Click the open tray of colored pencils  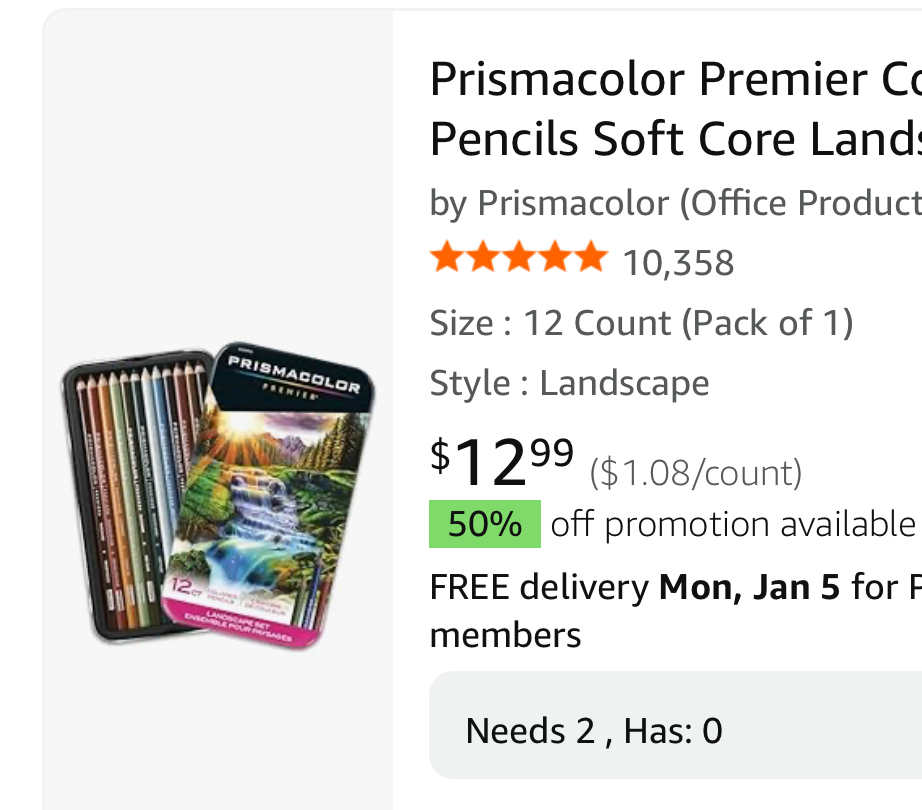(x=125, y=490)
